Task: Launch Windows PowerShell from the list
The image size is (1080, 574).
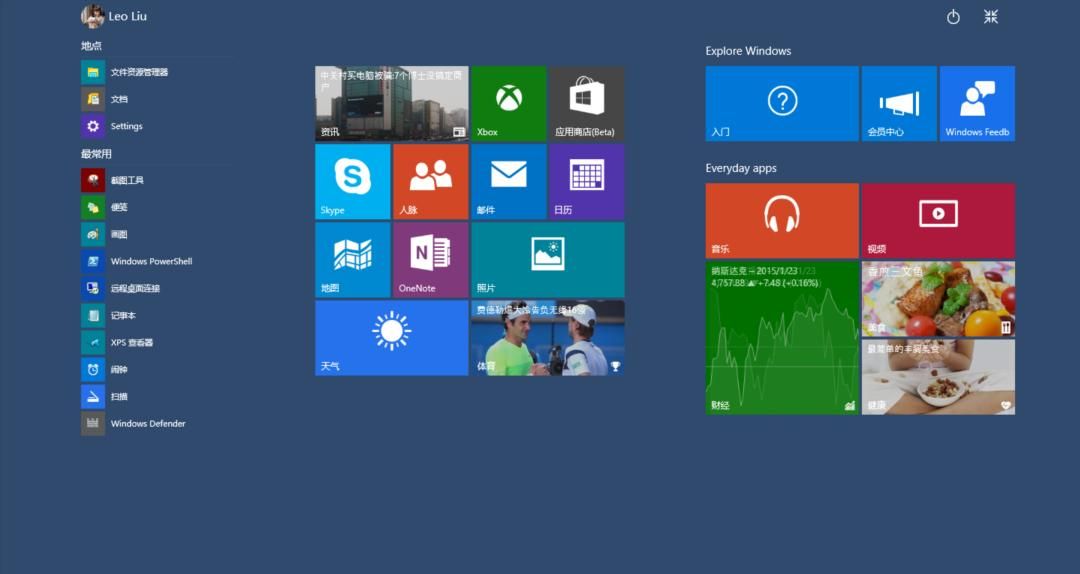Action: pyautogui.click(x=150, y=262)
